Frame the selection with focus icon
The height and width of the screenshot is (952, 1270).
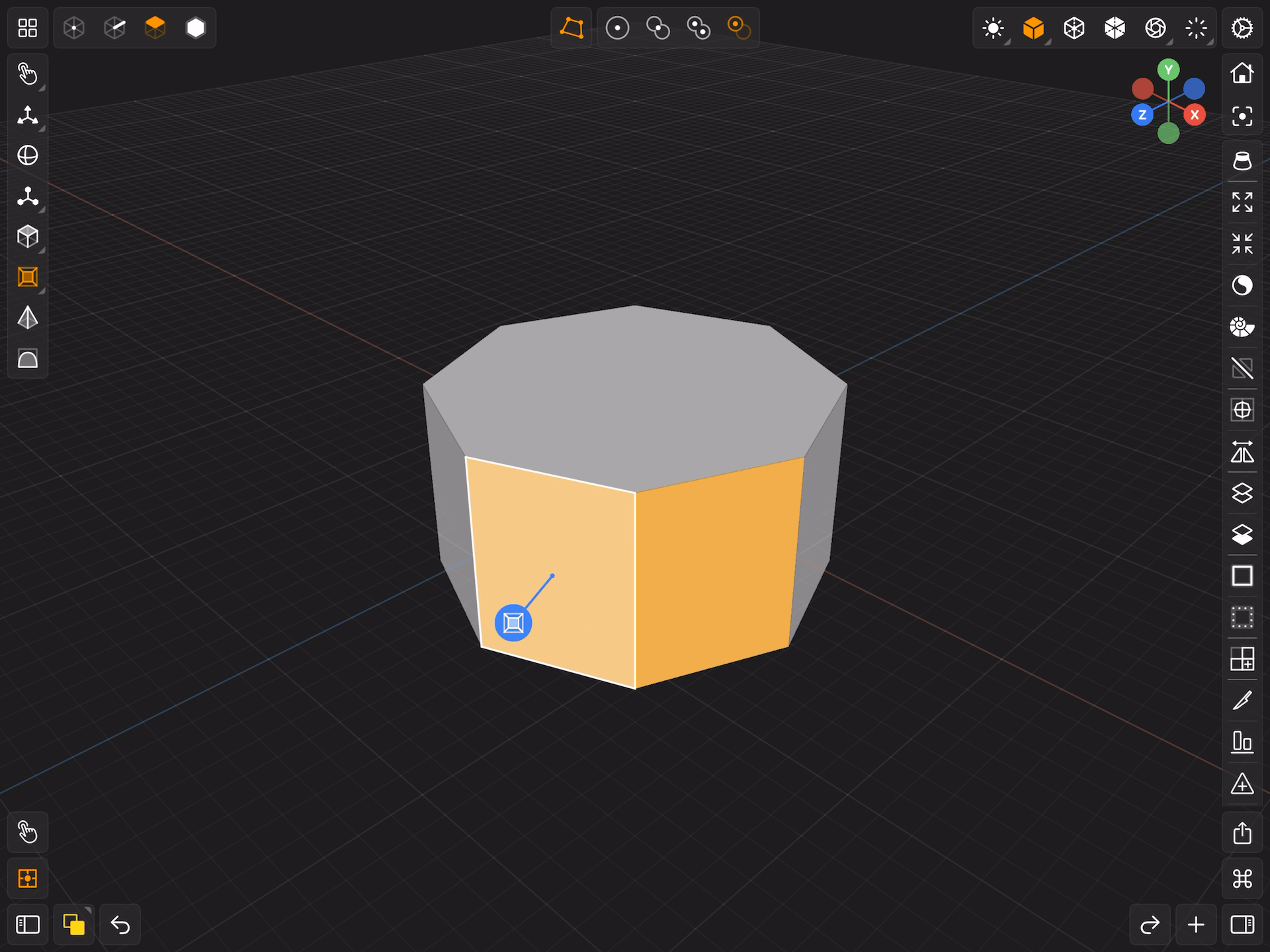tap(1242, 116)
